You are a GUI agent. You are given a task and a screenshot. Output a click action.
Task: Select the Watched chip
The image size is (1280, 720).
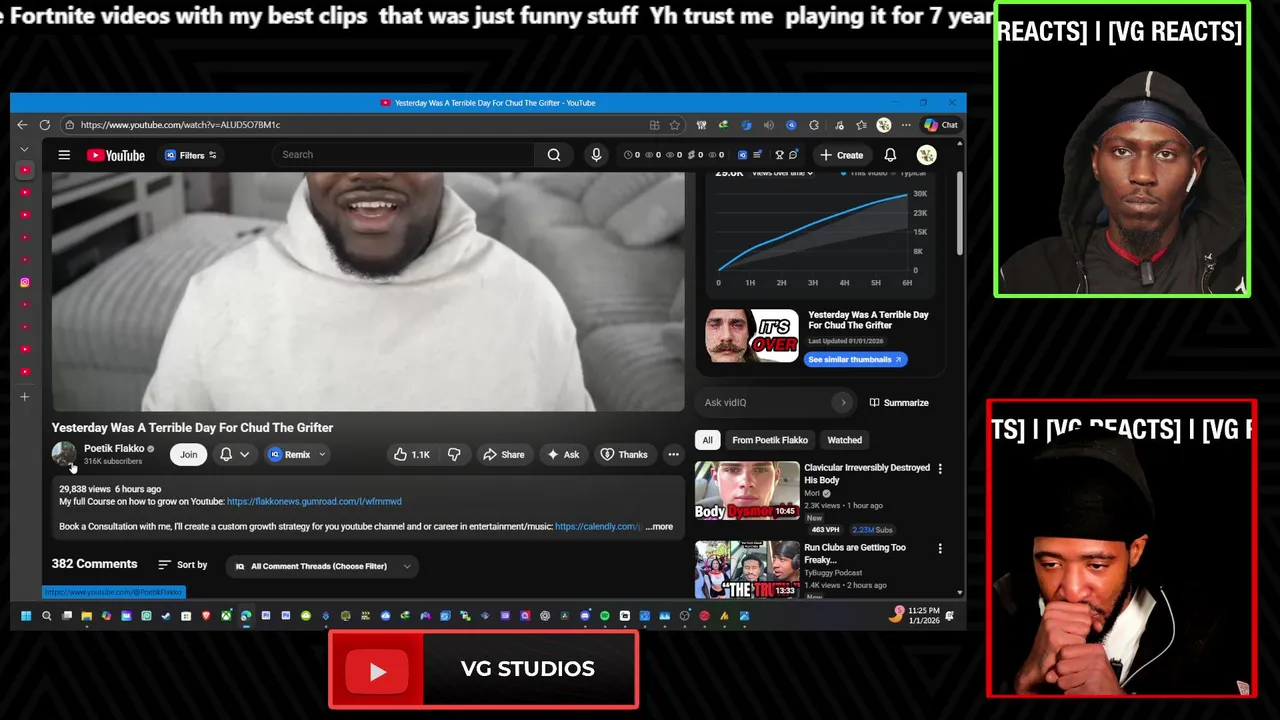[x=844, y=440]
